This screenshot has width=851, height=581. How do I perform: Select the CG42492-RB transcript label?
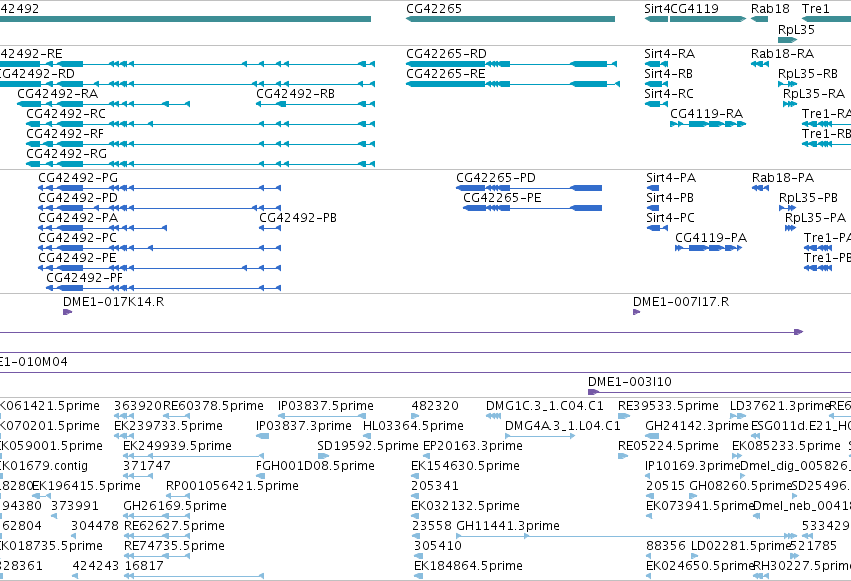[295, 94]
